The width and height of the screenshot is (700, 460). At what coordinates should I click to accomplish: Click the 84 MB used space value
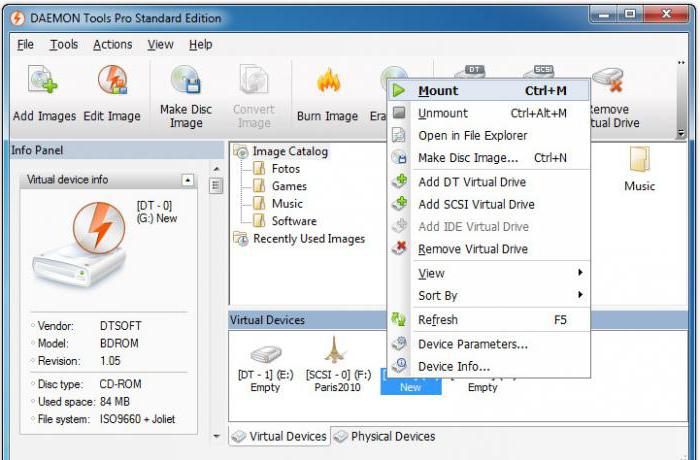(x=115, y=401)
